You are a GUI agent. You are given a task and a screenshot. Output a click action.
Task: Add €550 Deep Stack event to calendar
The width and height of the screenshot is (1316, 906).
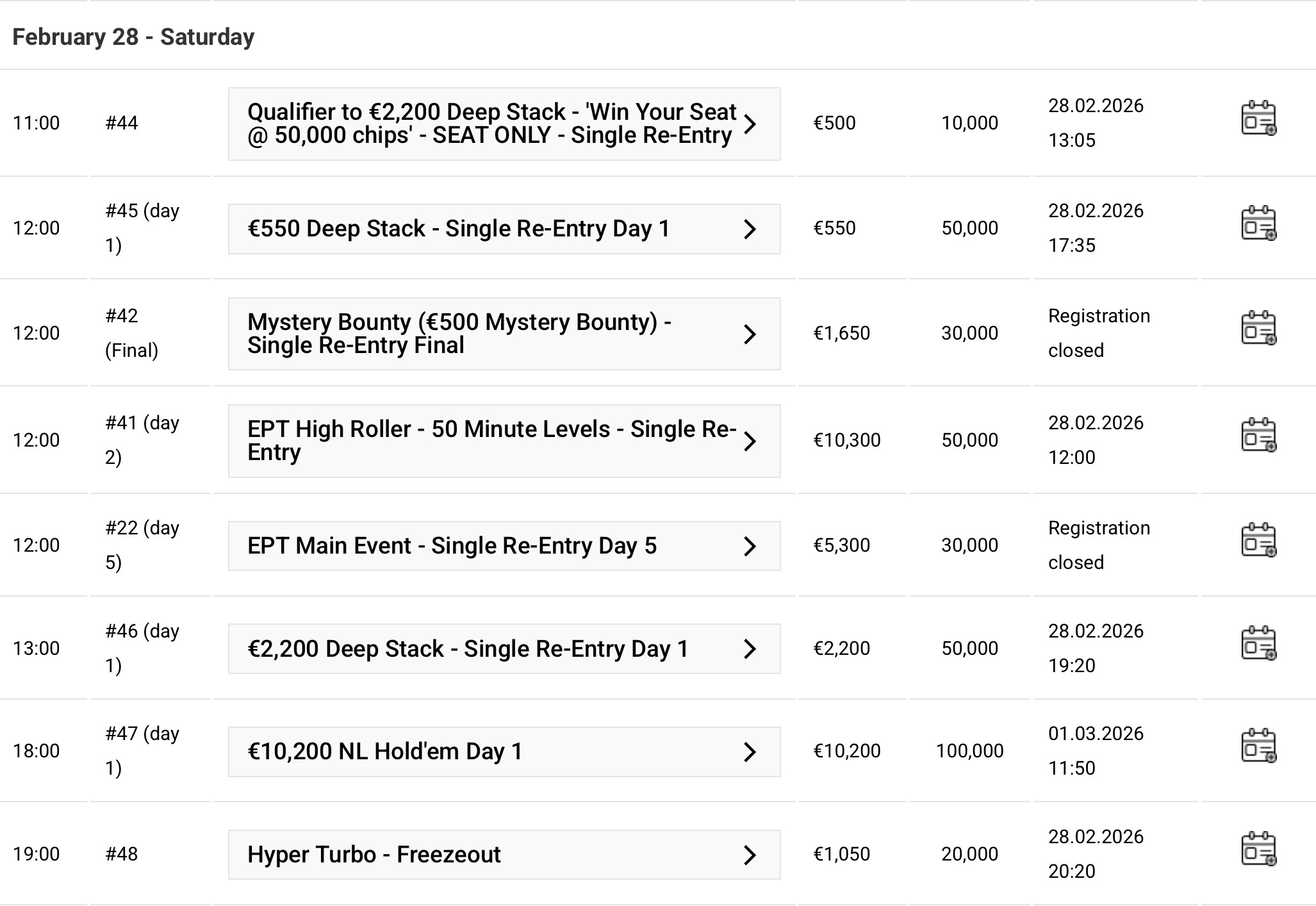pyautogui.click(x=1258, y=224)
